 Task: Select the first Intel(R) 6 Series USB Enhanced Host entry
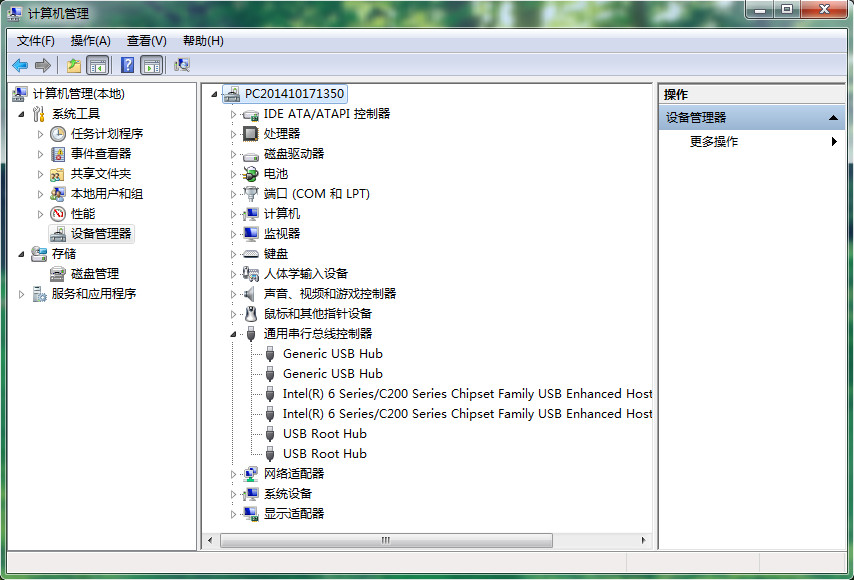pyautogui.click(x=467, y=394)
